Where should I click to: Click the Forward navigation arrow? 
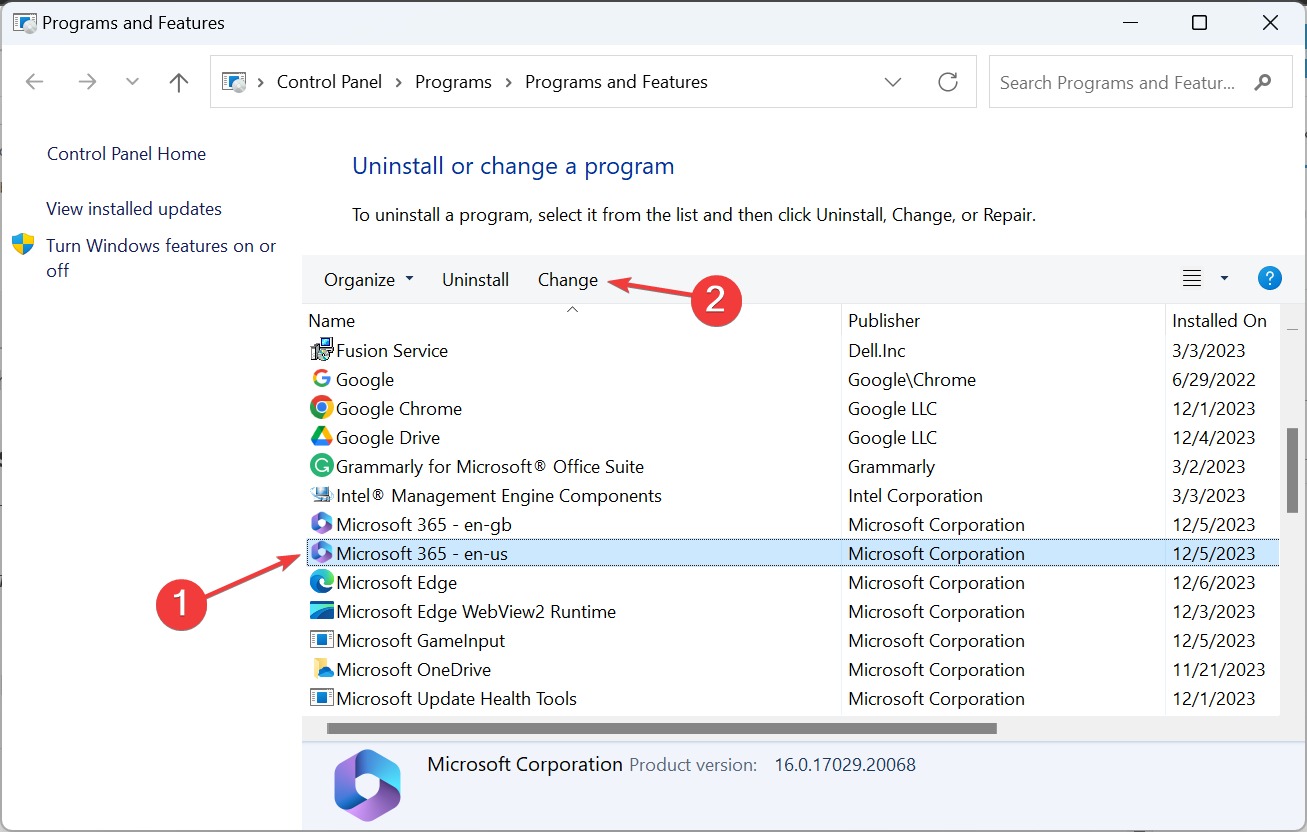(x=87, y=82)
